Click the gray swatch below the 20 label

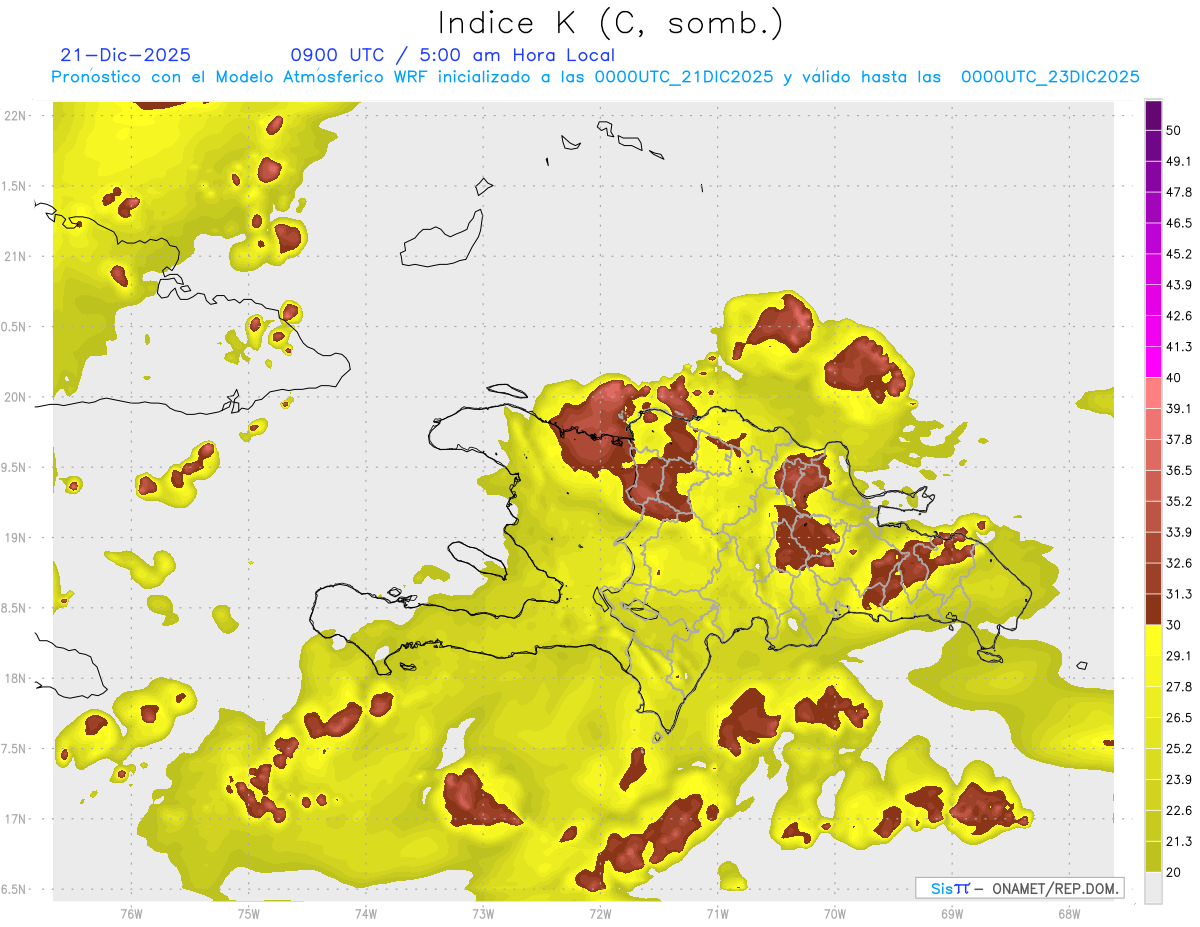click(x=1153, y=887)
